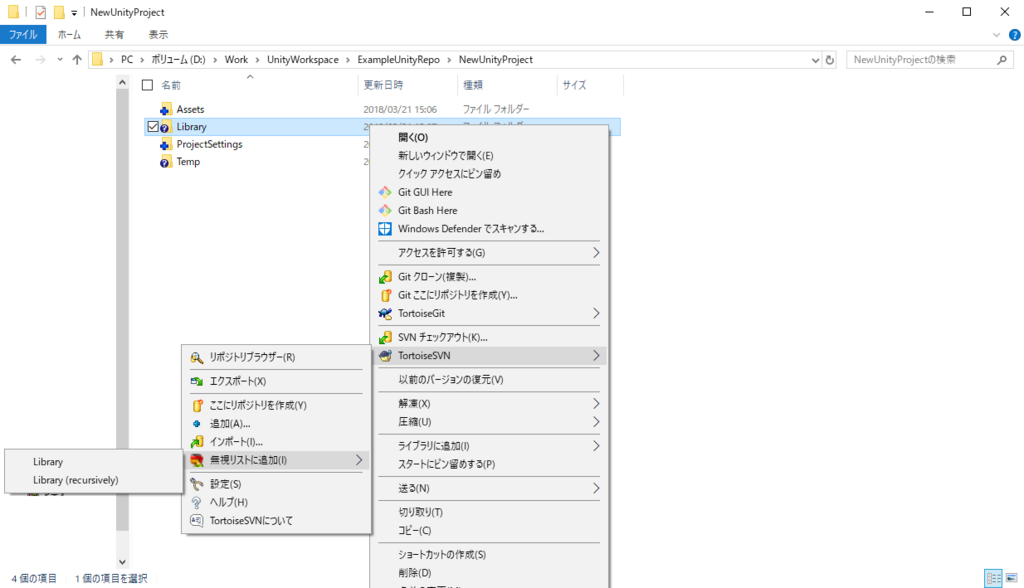Switch to details view icon in status bar
This screenshot has height=588, width=1024.
pyautogui.click(x=993, y=578)
